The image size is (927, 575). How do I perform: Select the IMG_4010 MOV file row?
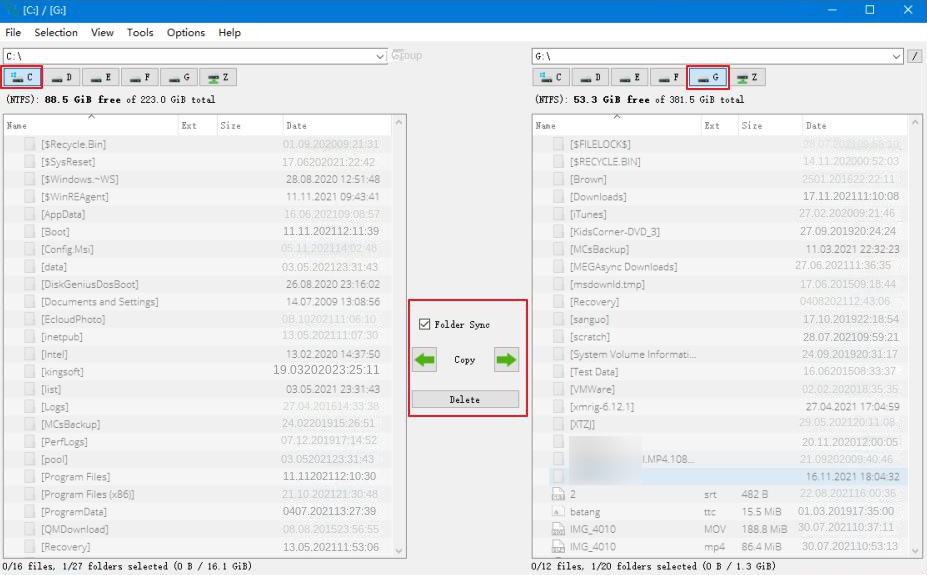pyautogui.click(x=700, y=530)
